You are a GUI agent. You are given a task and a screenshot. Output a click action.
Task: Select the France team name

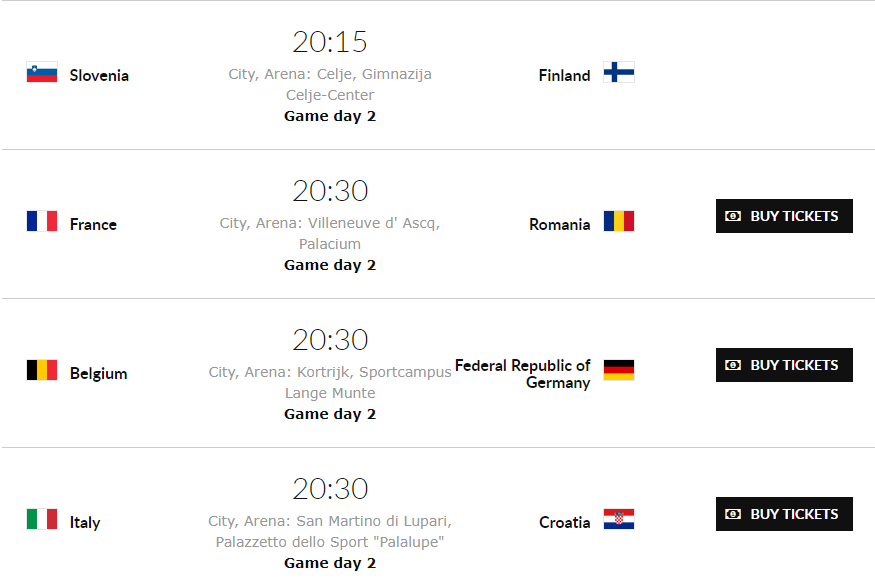click(x=93, y=224)
